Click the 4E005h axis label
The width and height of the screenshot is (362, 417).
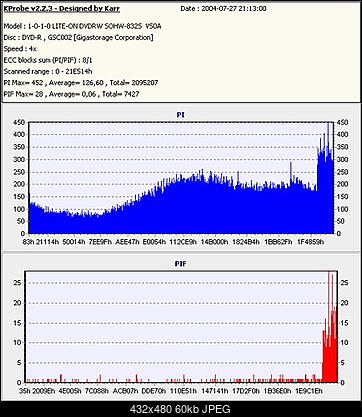[70, 391]
